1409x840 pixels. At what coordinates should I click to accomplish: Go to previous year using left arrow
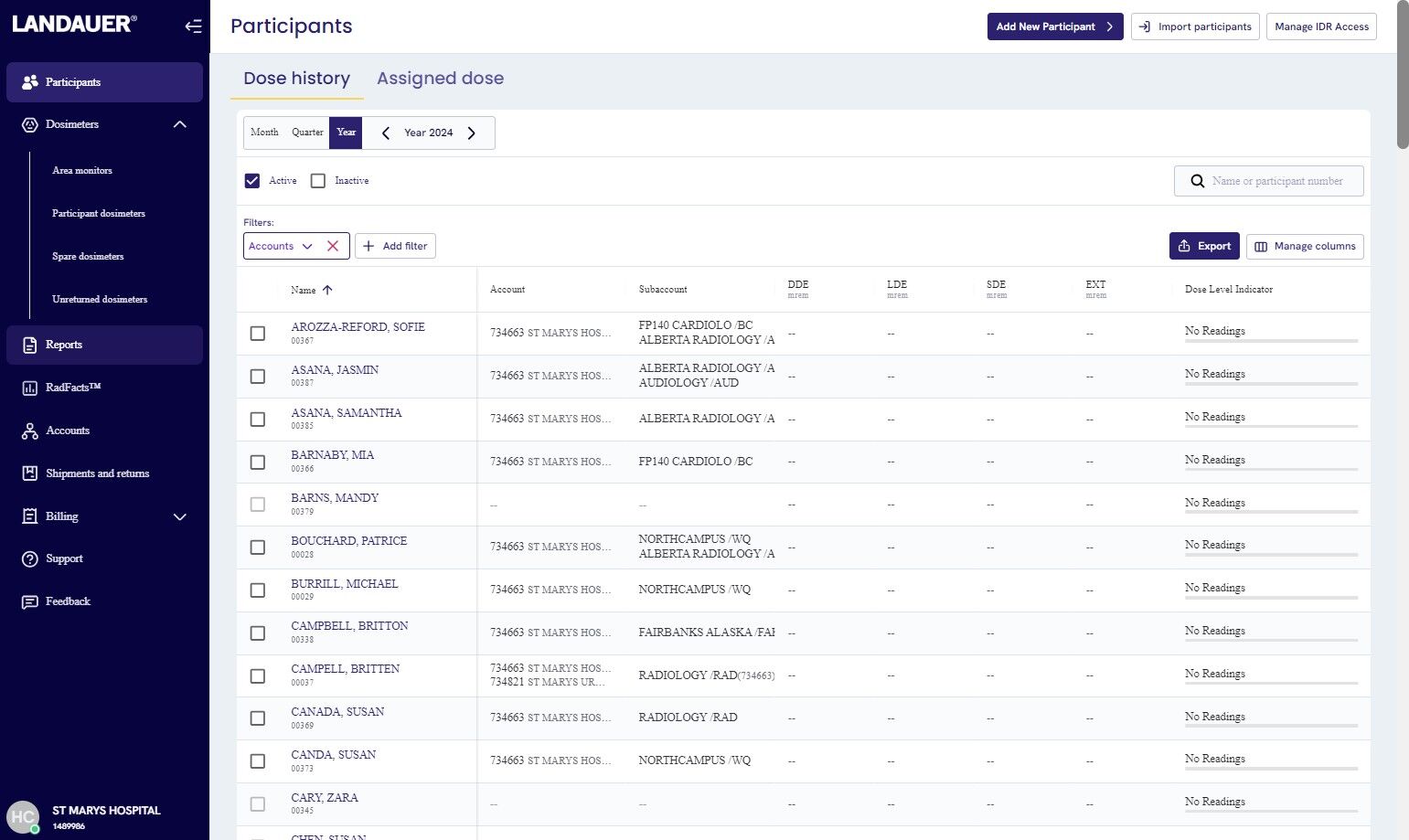click(x=386, y=133)
